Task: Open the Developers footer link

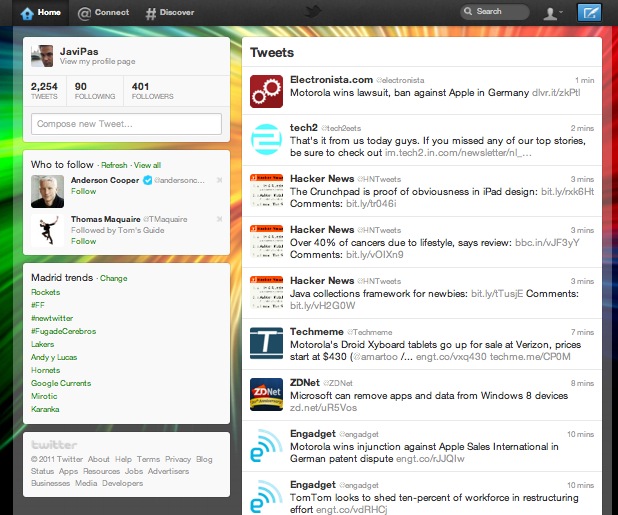Action: 123,483
